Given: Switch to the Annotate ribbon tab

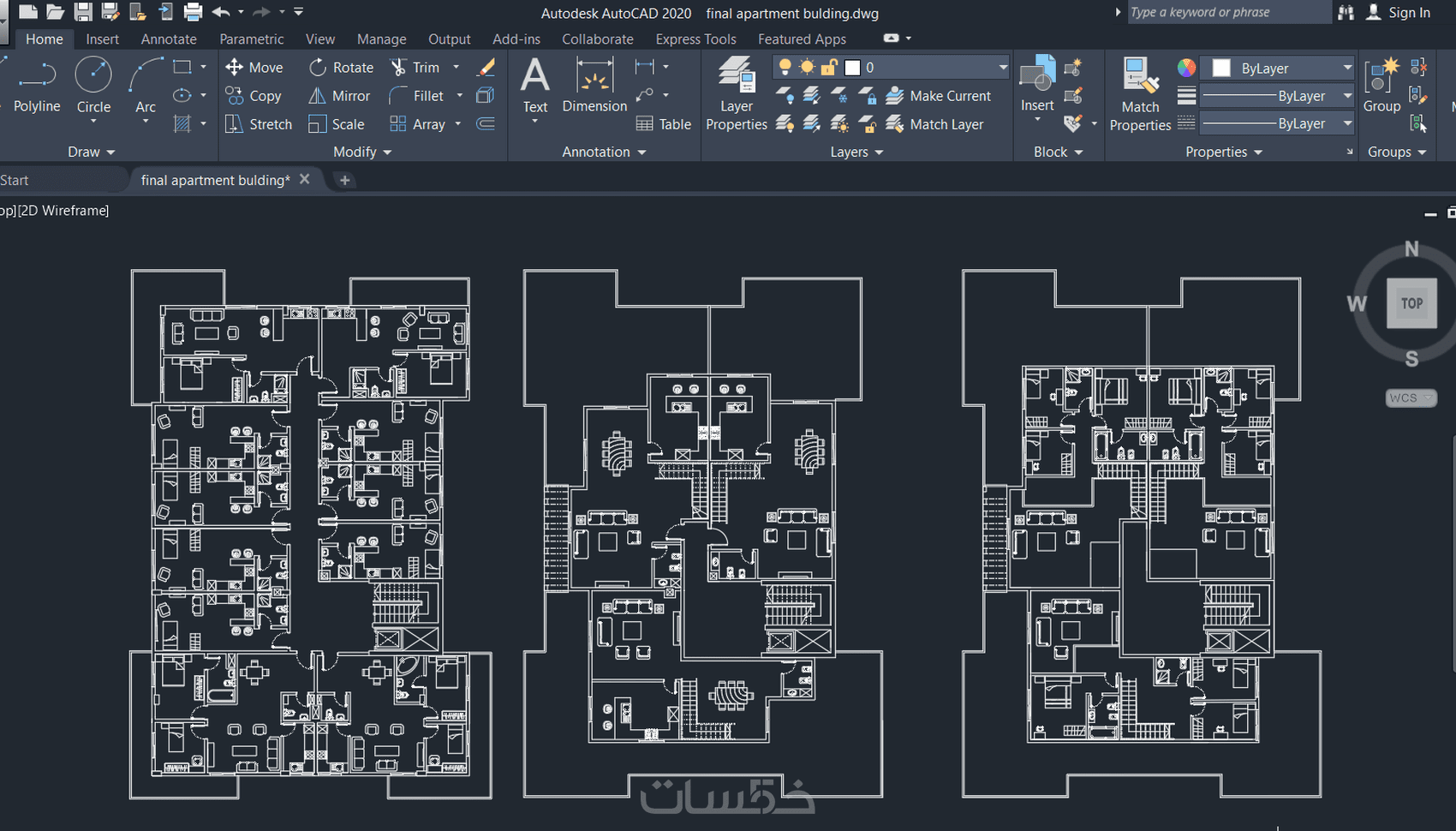Looking at the screenshot, I should pyautogui.click(x=169, y=39).
